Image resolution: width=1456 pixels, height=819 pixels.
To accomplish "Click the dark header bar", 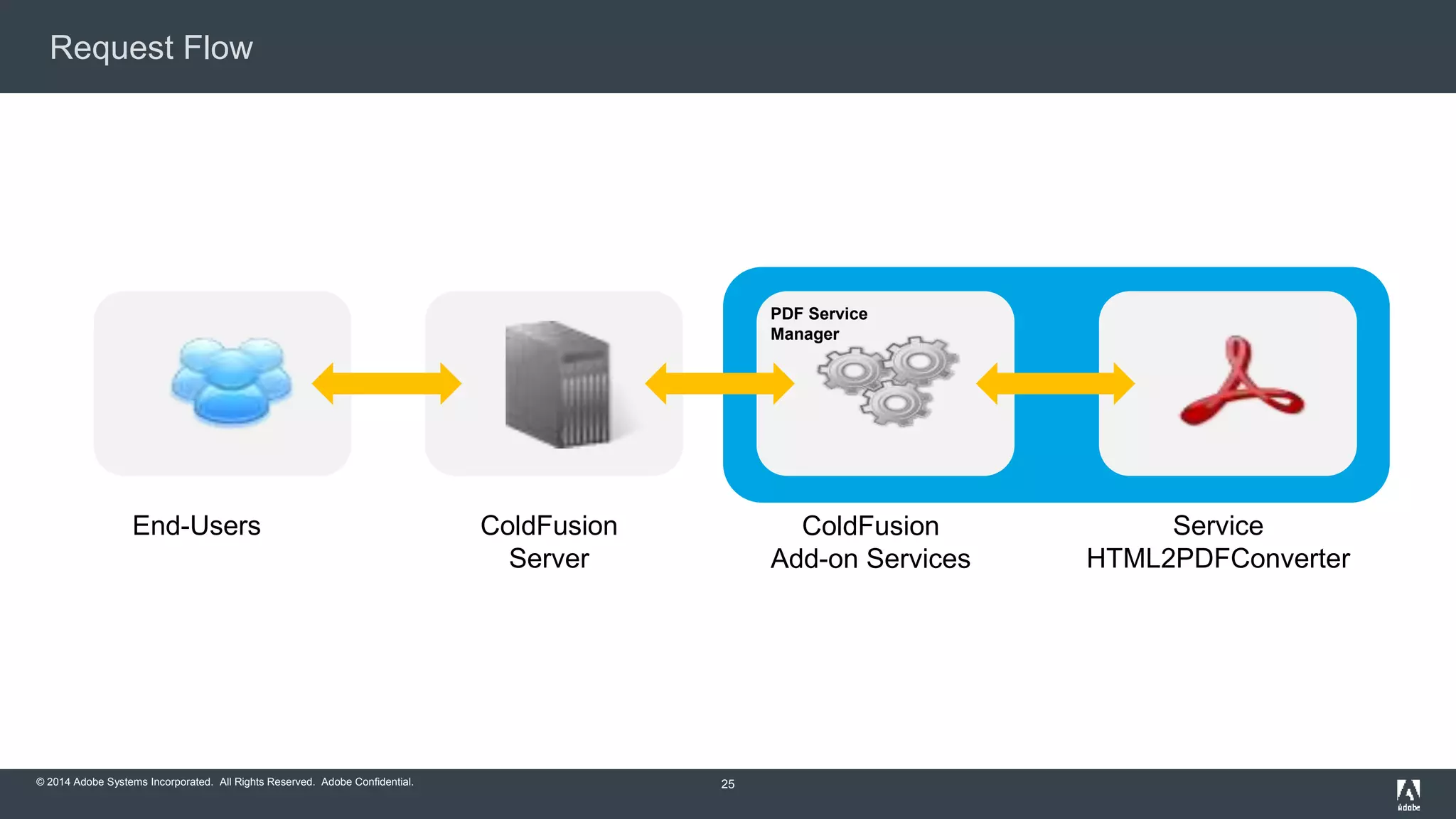I will tap(853, 46).
